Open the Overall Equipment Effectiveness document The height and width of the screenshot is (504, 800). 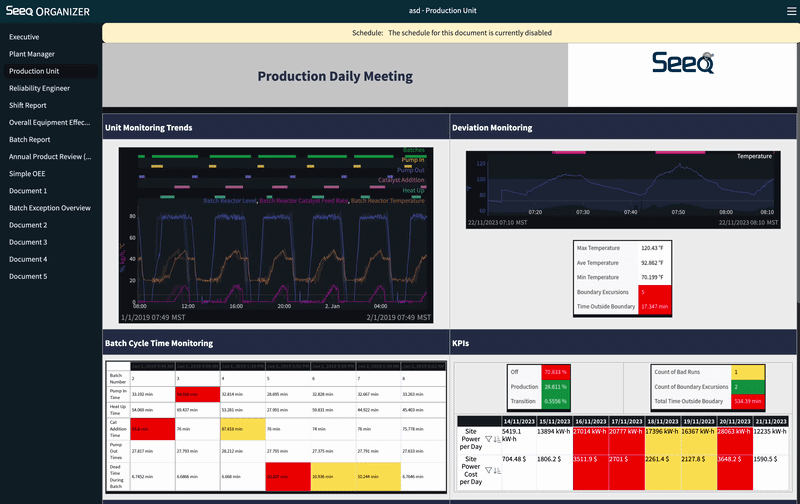(x=49, y=122)
